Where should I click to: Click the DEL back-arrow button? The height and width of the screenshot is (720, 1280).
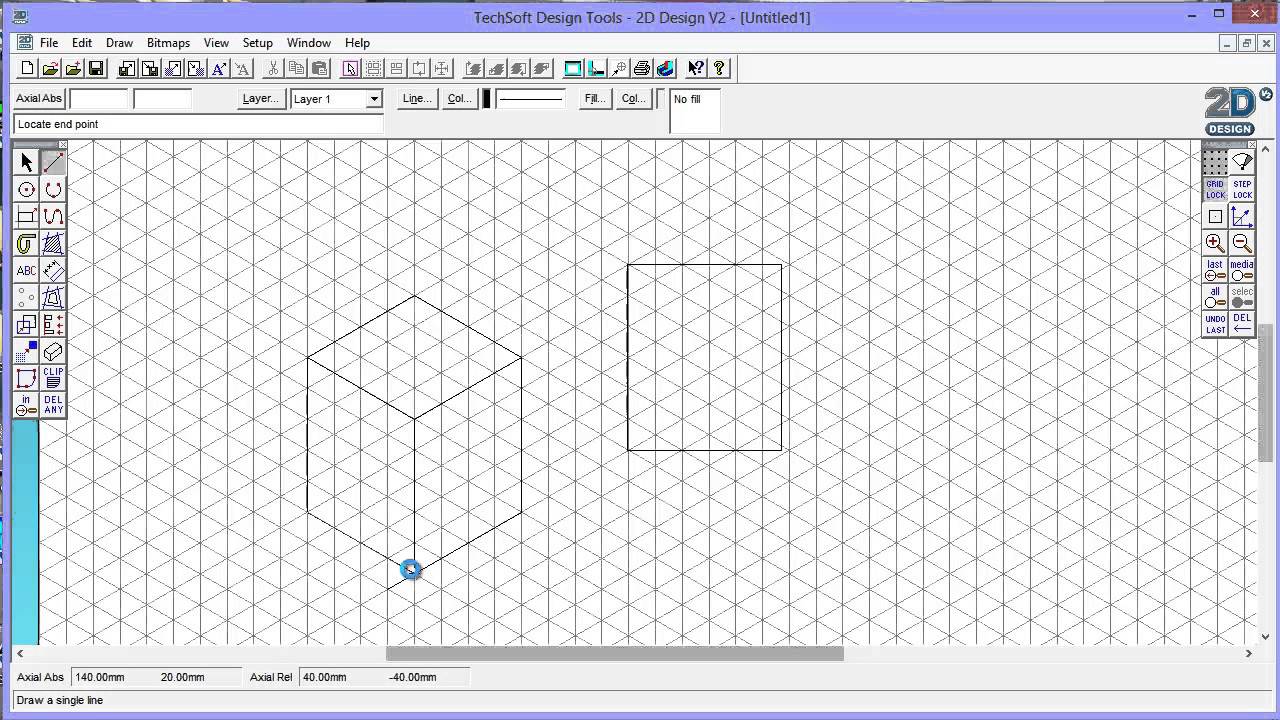coord(1242,324)
